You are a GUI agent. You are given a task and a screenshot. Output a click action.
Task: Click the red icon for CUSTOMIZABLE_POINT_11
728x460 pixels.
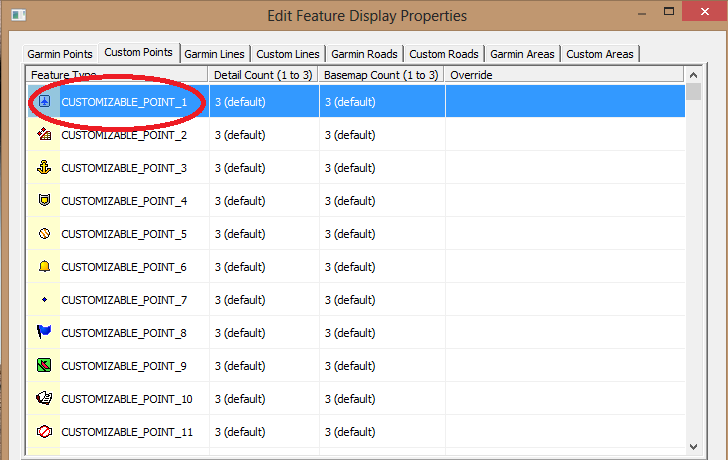coord(44,432)
